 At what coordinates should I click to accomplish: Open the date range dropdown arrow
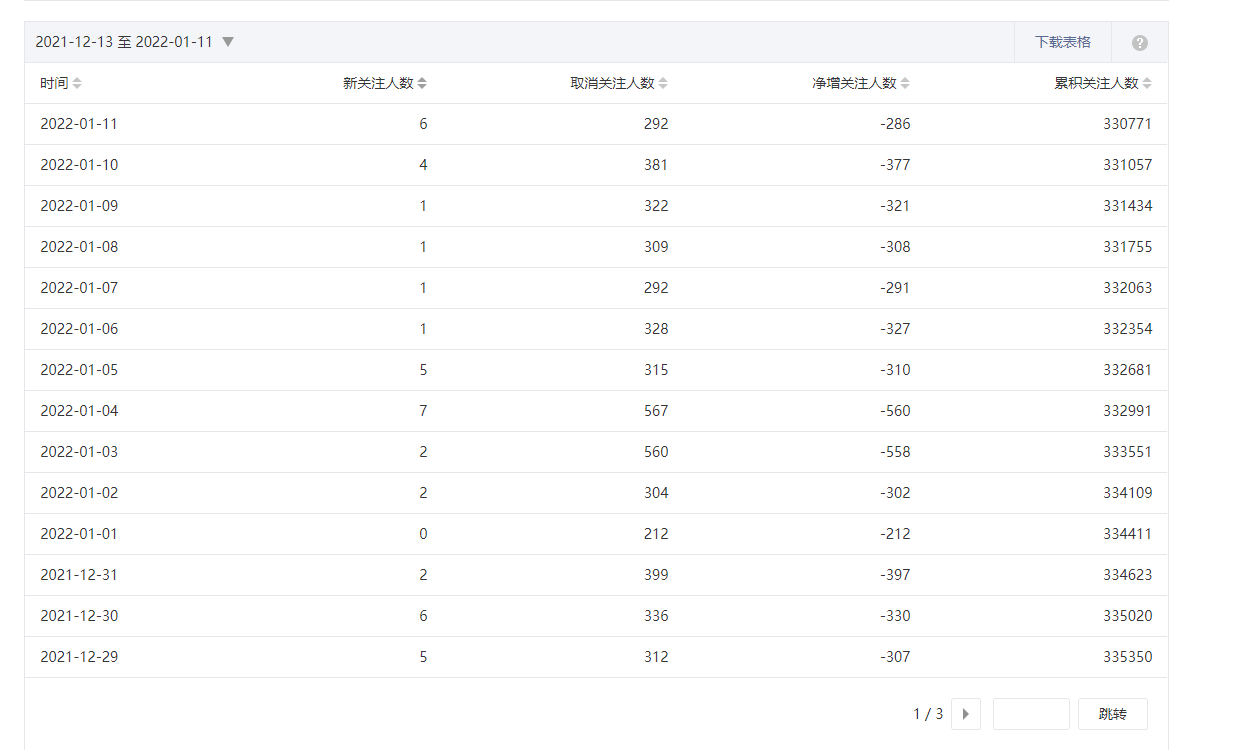coord(228,42)
